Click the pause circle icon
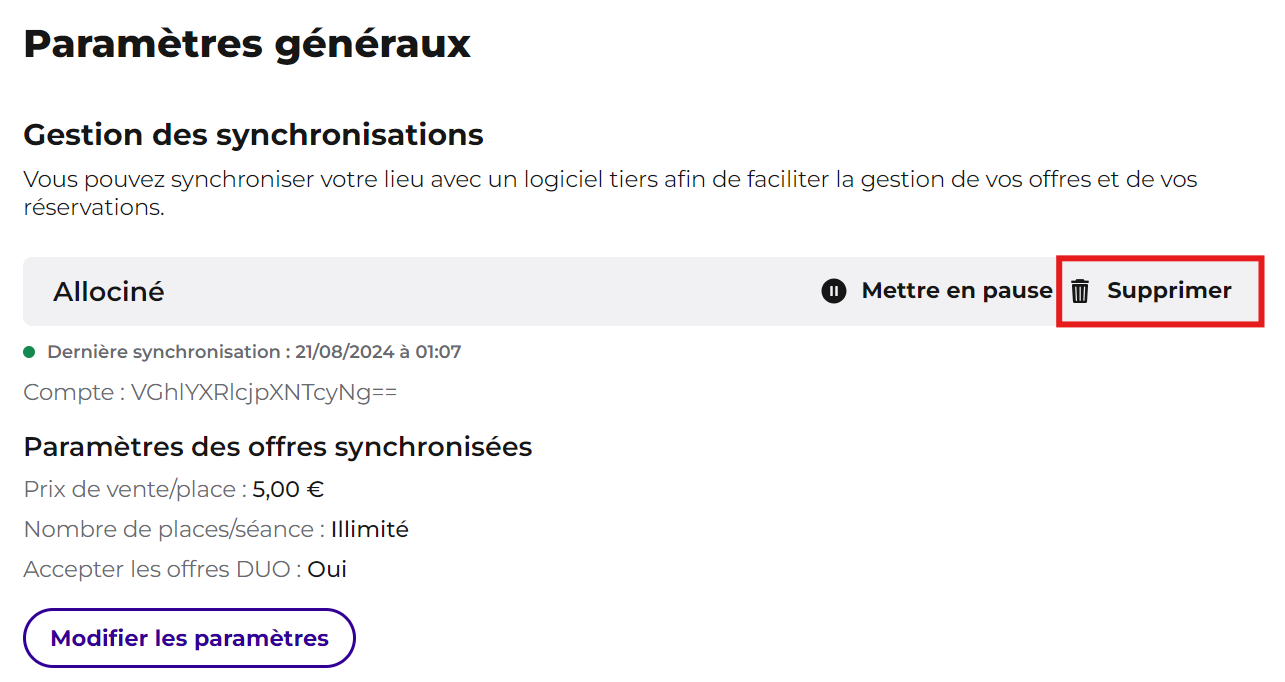The height and width of the screenshot is (682, 1285). pyautogui.click(x=834, y=291)
